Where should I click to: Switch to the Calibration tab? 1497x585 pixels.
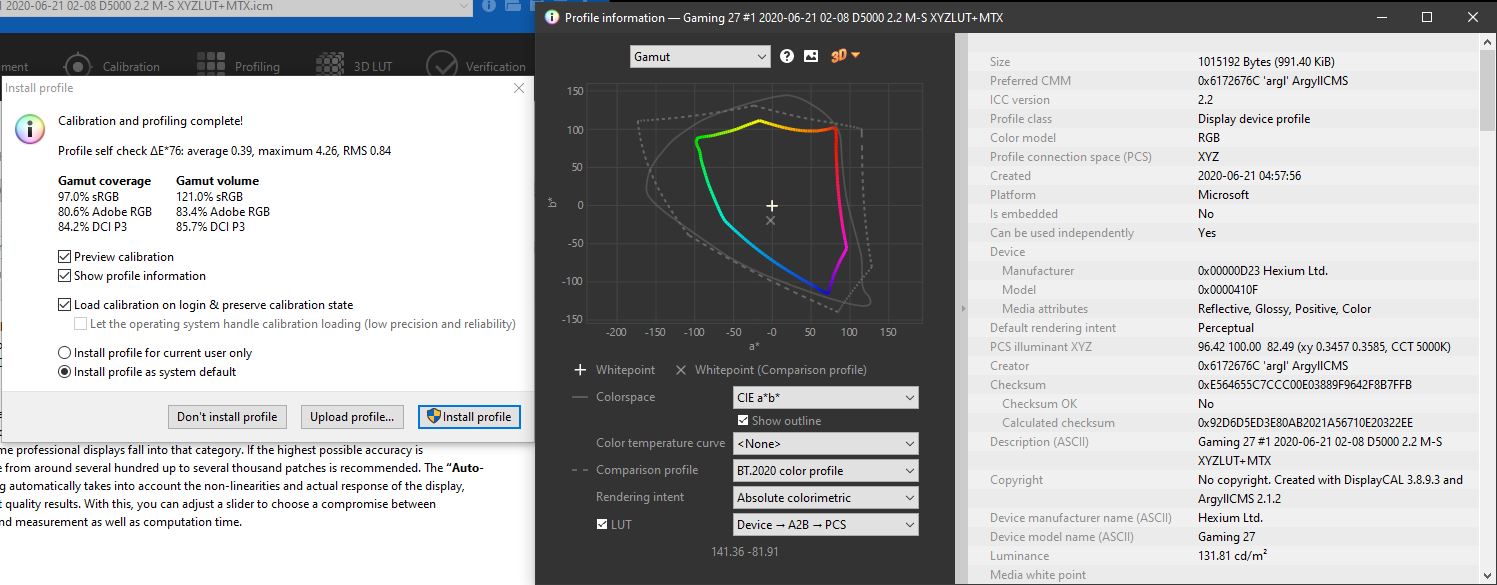coord(110,67)
